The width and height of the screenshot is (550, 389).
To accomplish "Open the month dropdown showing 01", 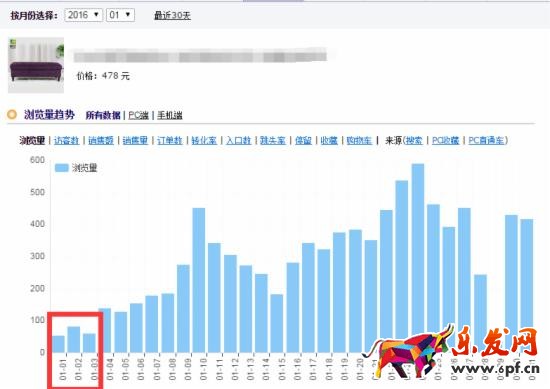I will point(120,15).
